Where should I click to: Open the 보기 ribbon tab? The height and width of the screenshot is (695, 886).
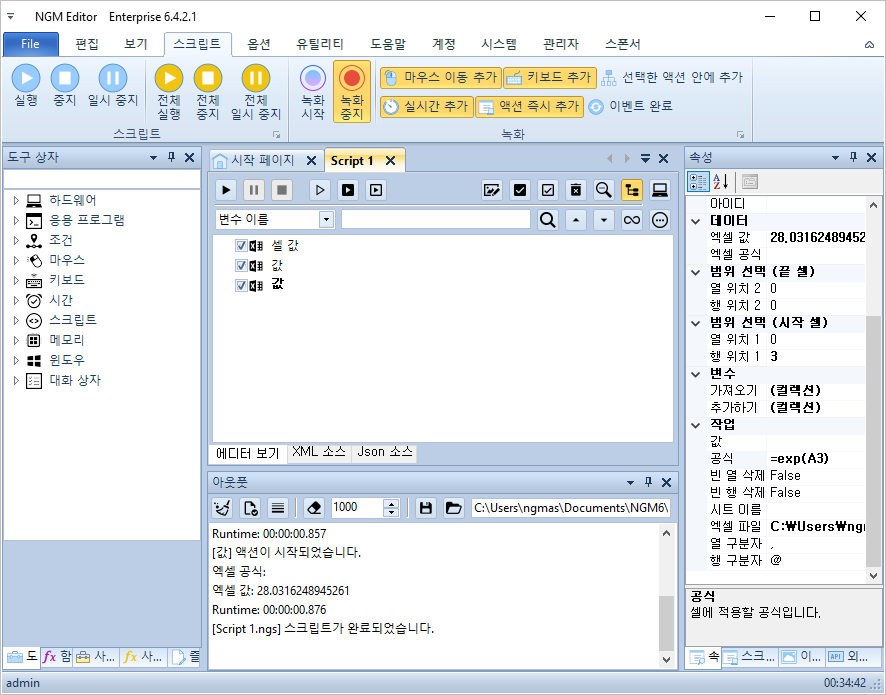(136, 44)
